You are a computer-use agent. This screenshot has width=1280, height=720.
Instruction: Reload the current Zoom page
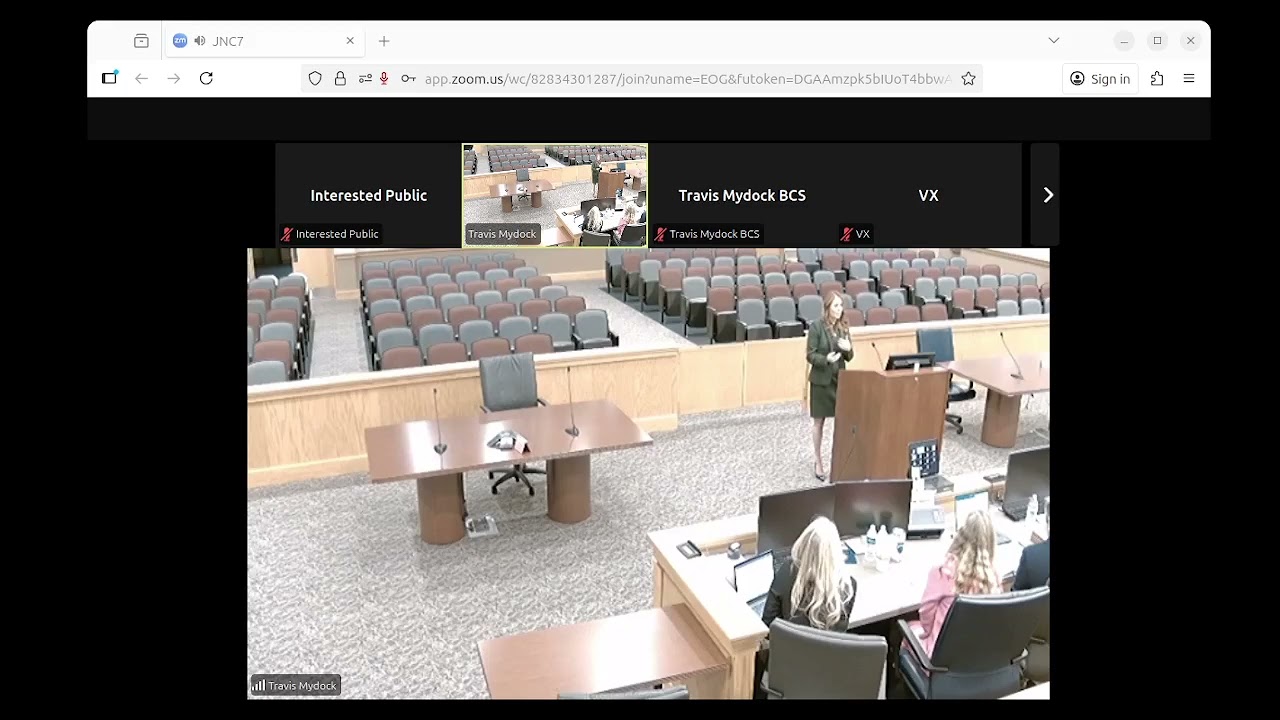(x=206, y=78)
